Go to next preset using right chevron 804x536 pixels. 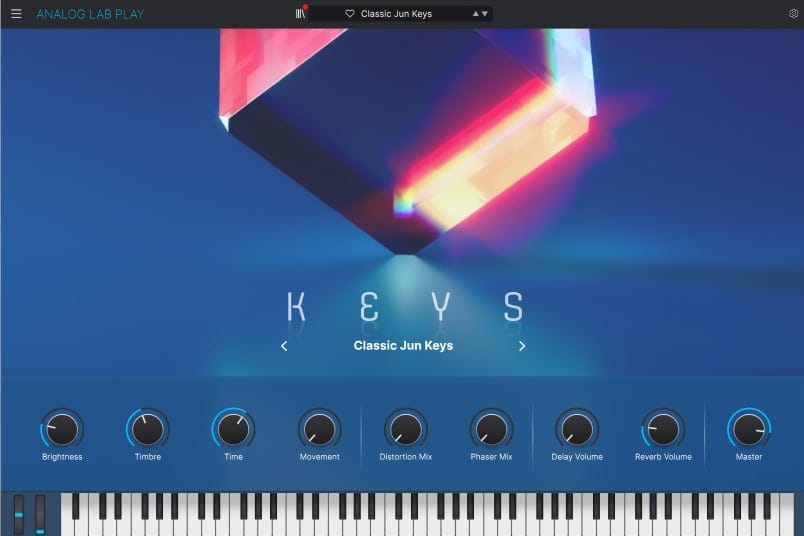[522, 346]
